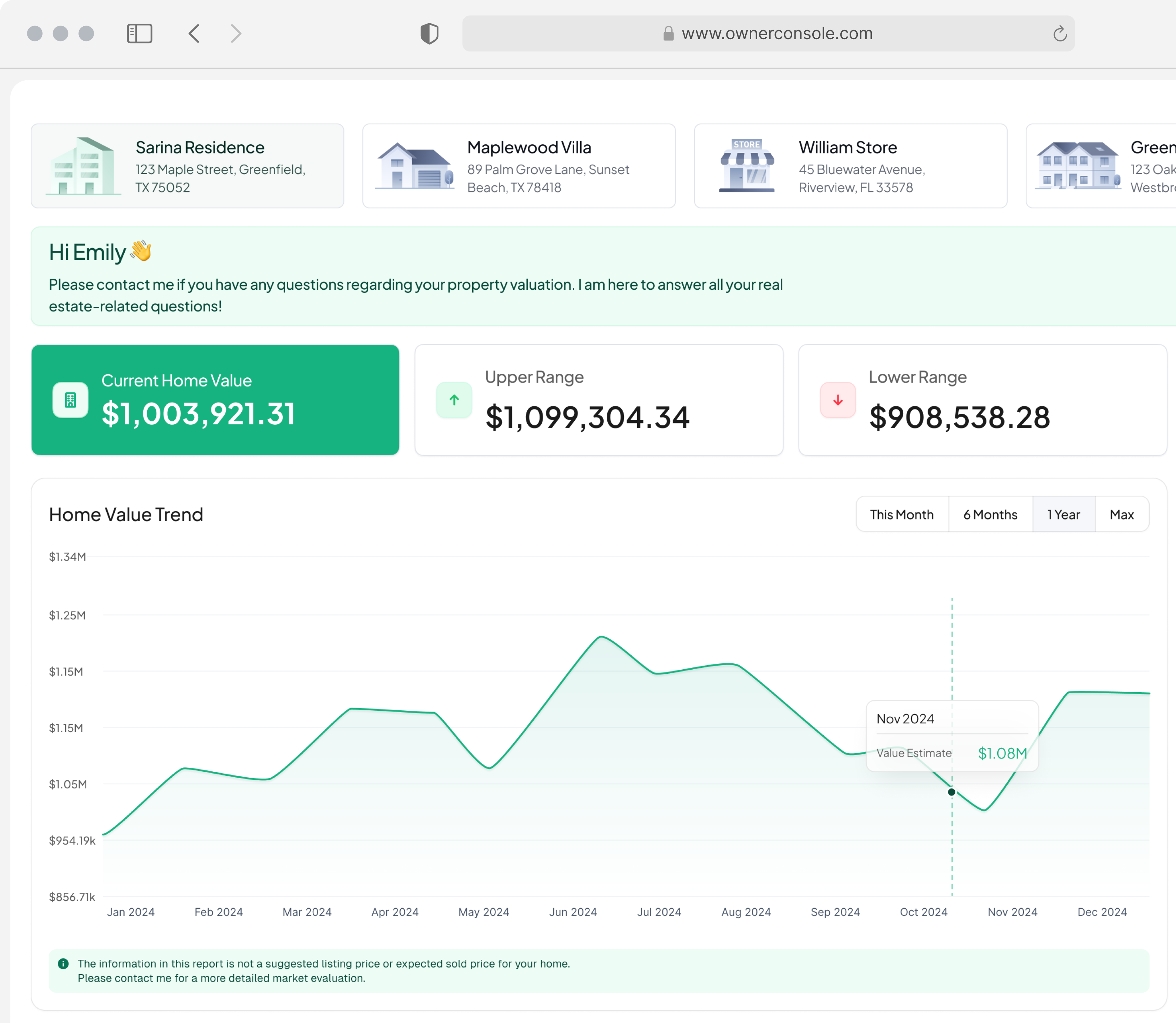Screen dimensions: 1176x1023
Task: Switch chart to Max range
Action: point(1122,514)
